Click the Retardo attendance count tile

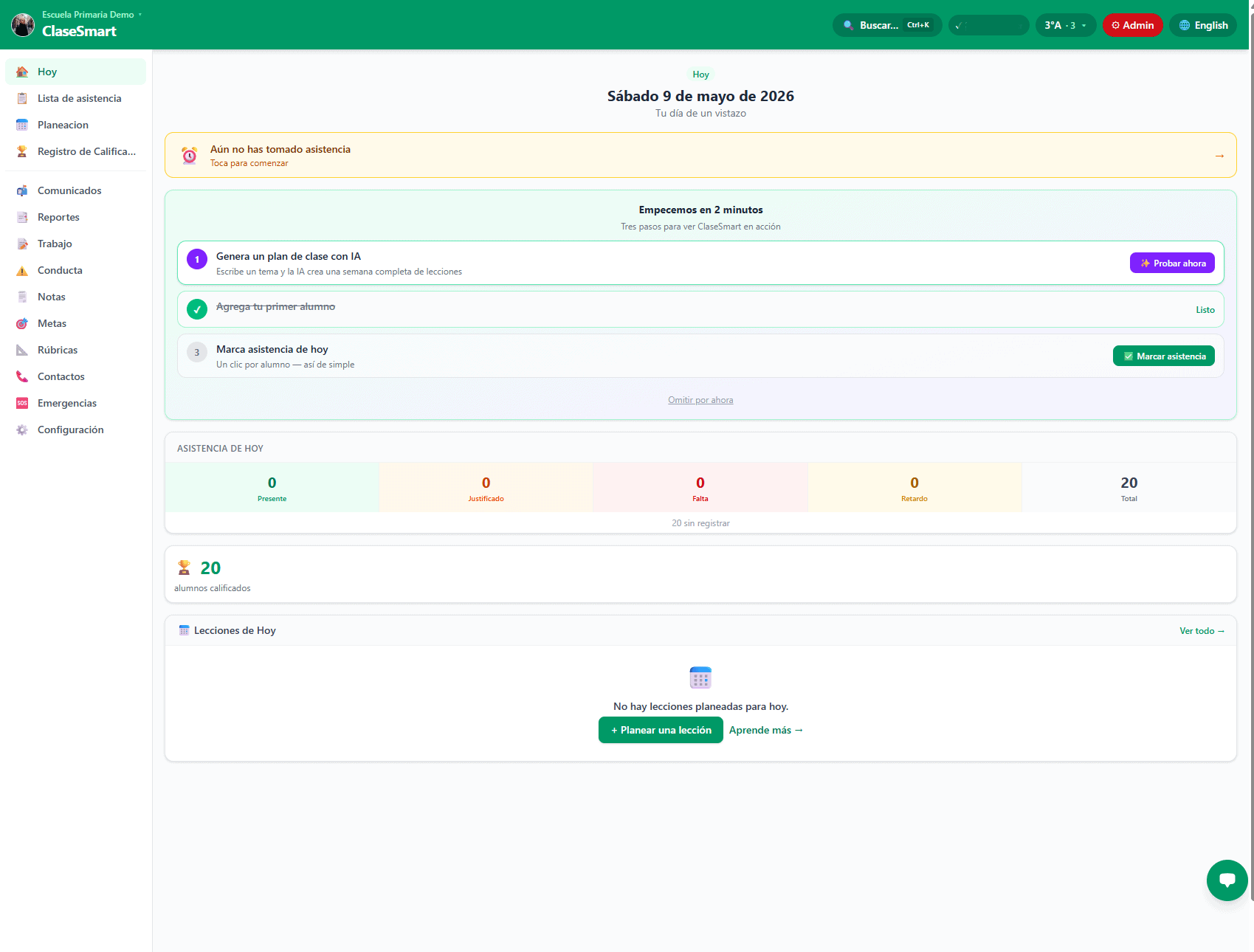pos(914,488)
